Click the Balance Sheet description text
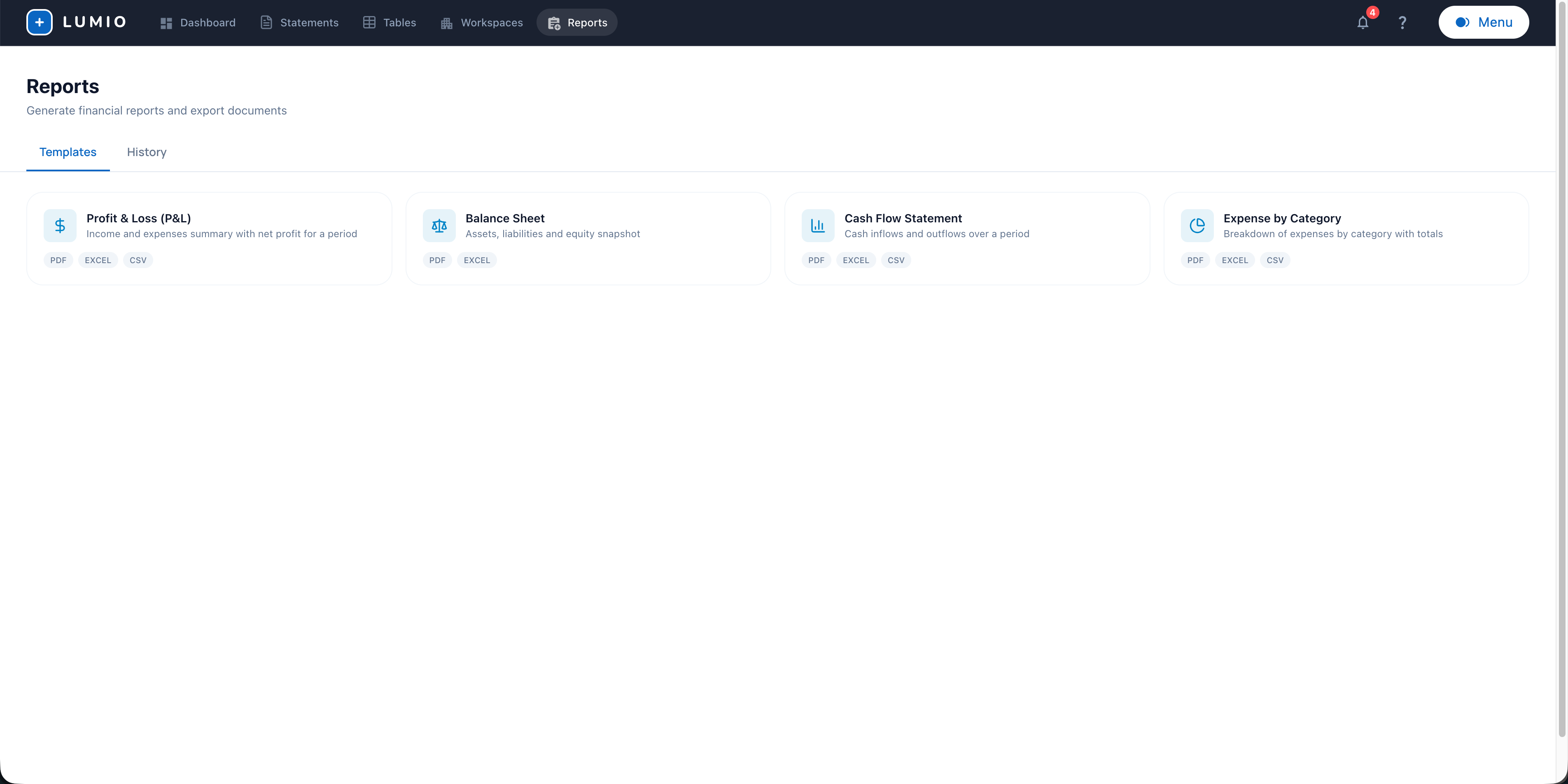The width and height of the screenshot is (1568, 784). click(553, 234)
